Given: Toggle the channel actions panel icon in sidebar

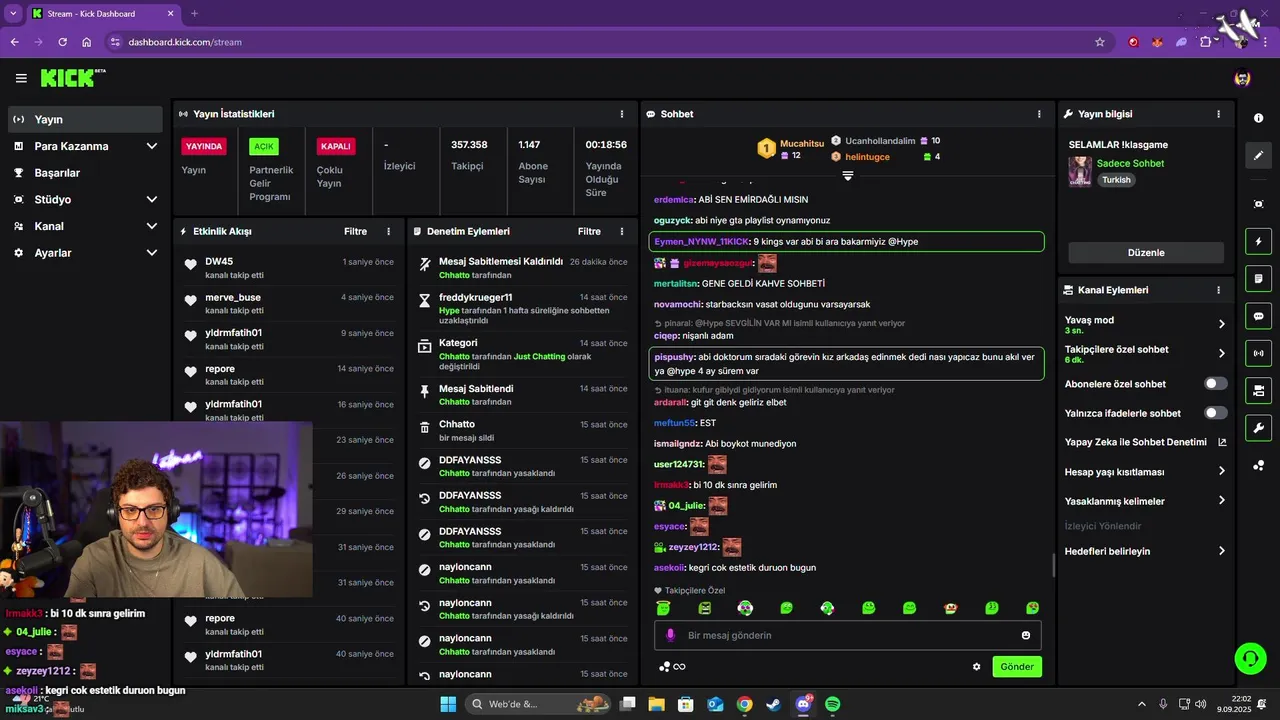Looking at the screenshot, I should (x=1258, y=390).
